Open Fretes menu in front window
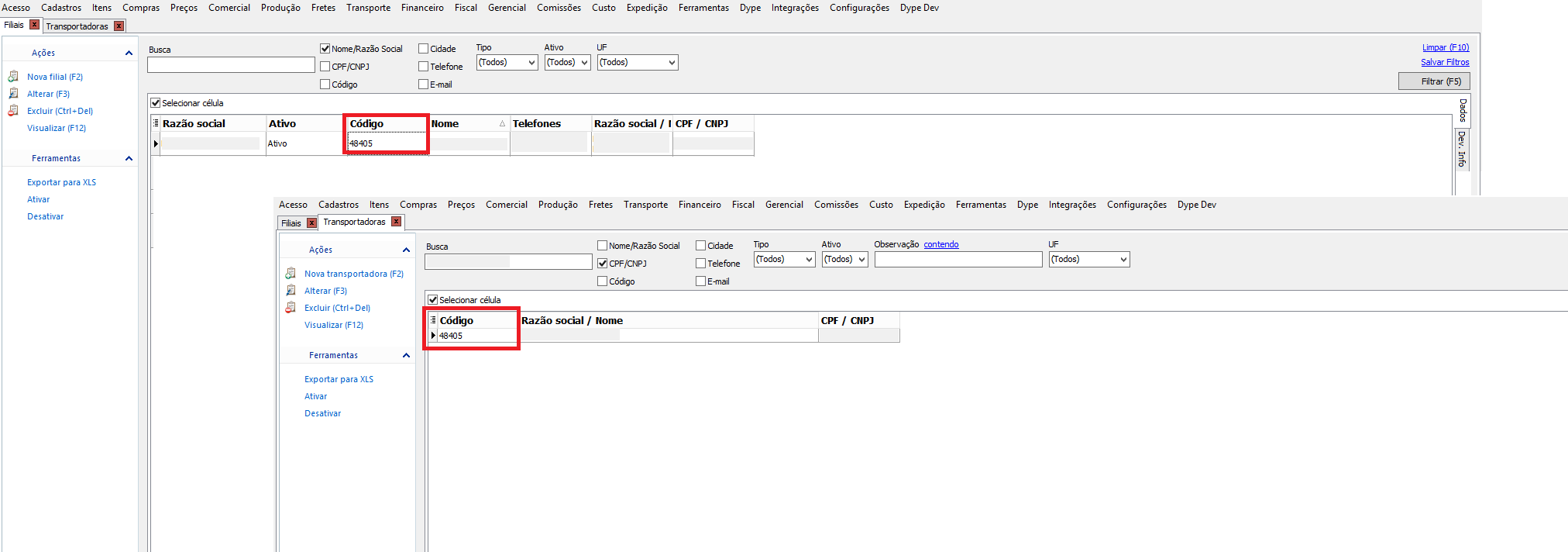 [x=600, y=205]
